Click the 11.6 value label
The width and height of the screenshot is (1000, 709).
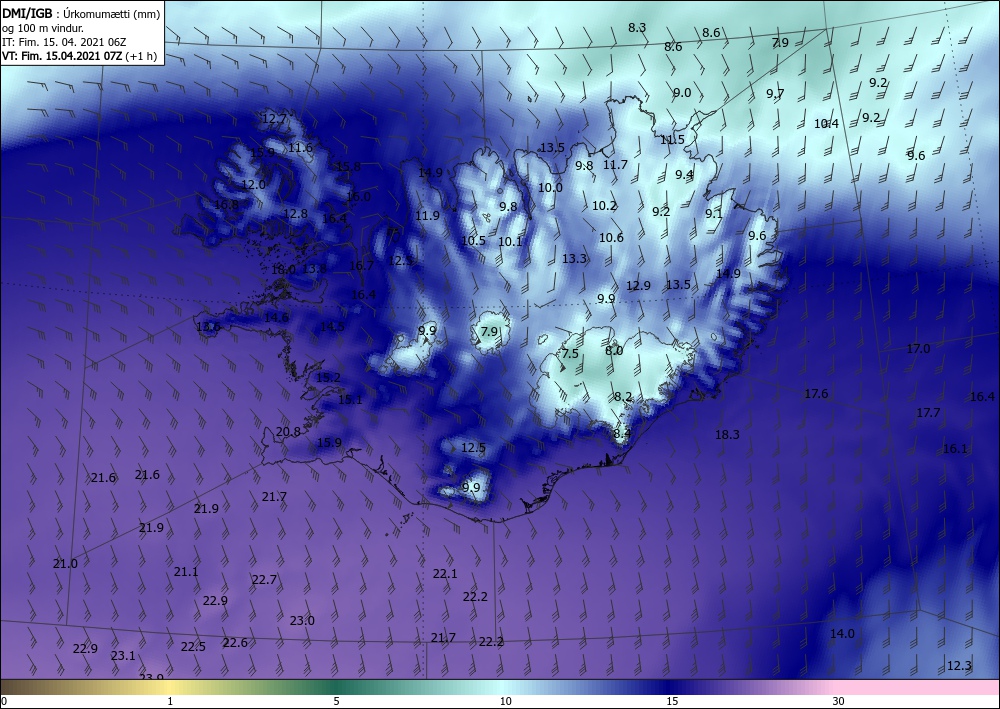[300, 148]
